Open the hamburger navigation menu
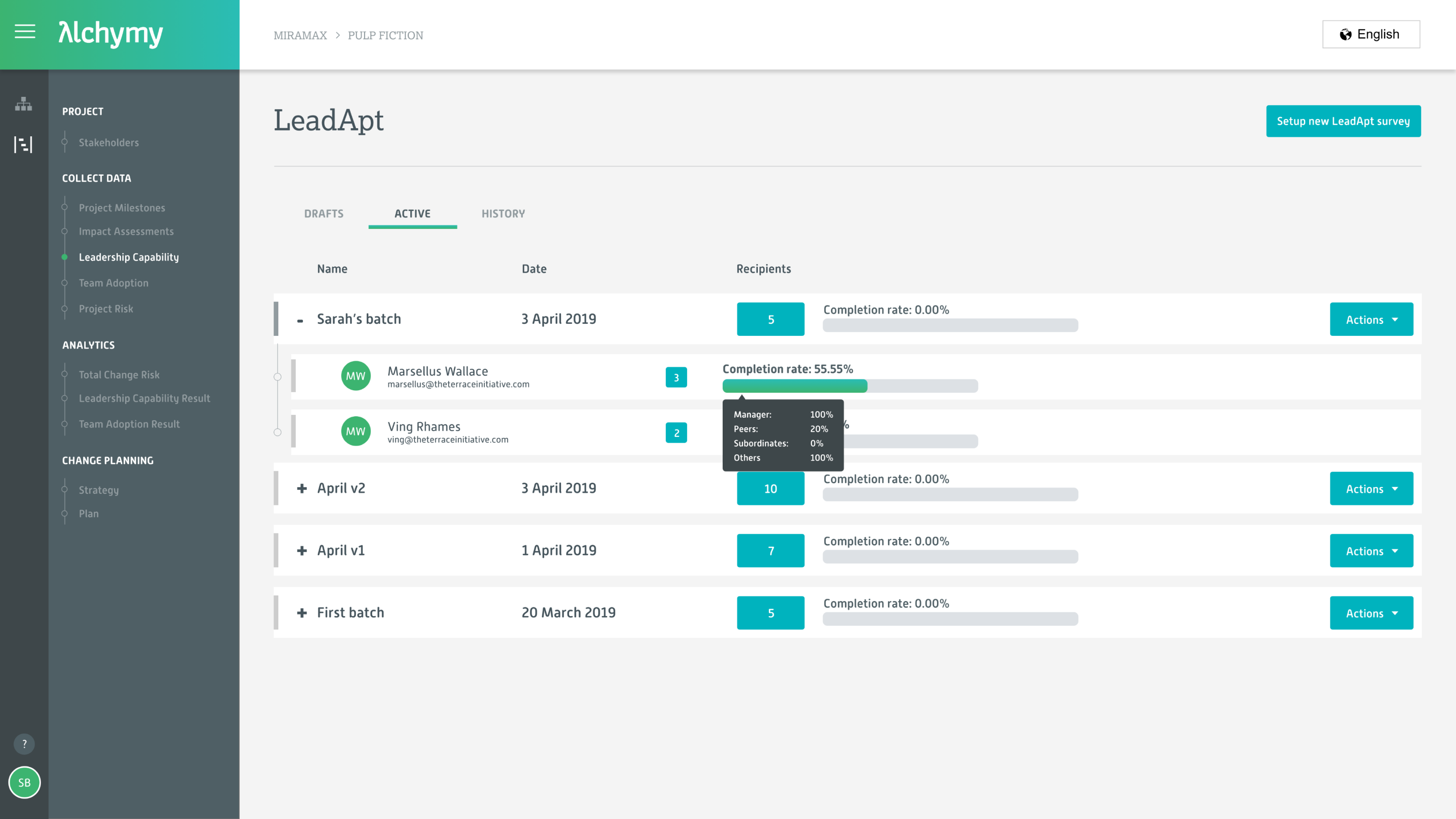Image resolution: width=1456 pixels, height=819 pixels. click(24, 32)
